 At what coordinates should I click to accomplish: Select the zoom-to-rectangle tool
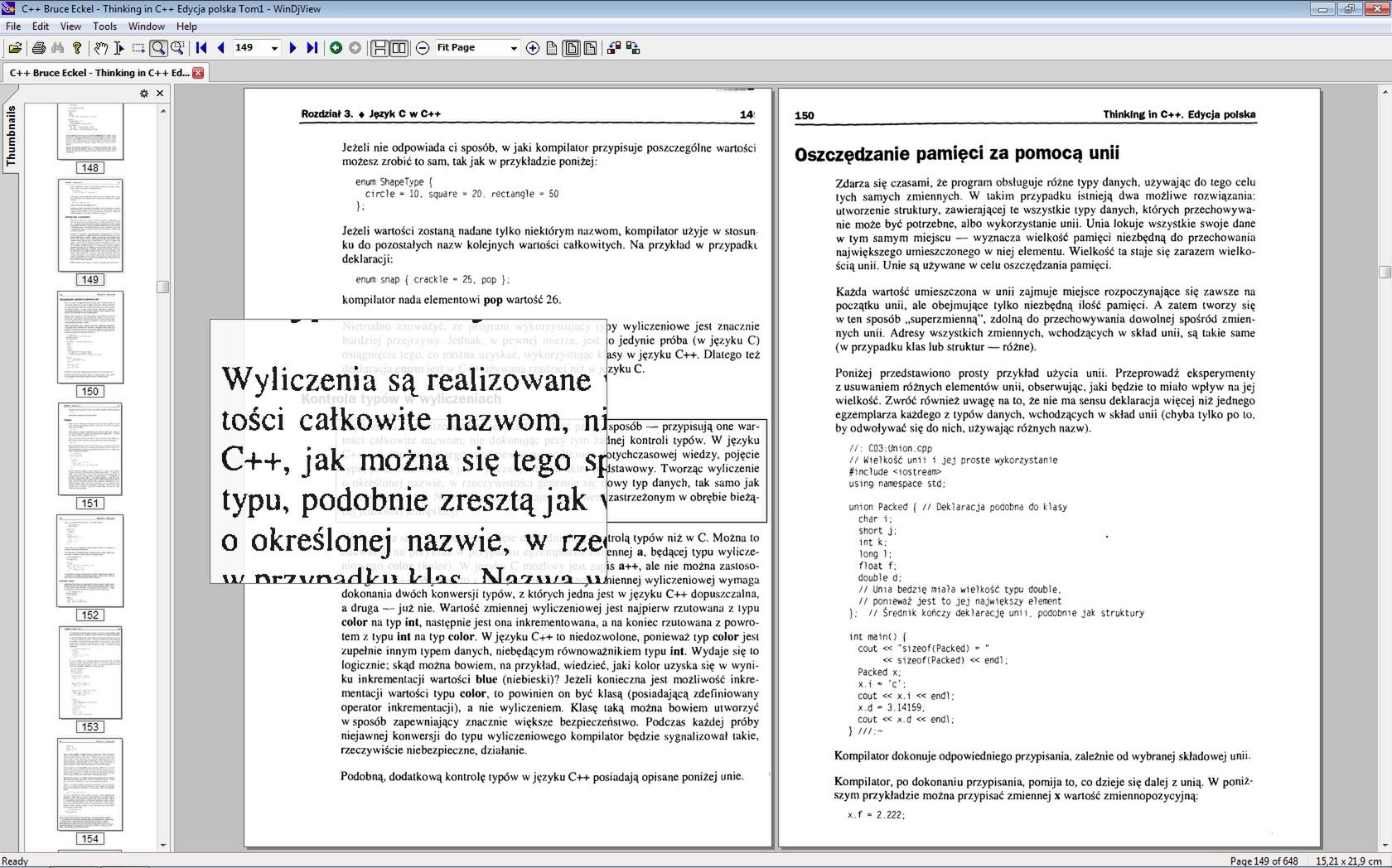[176, 48]
